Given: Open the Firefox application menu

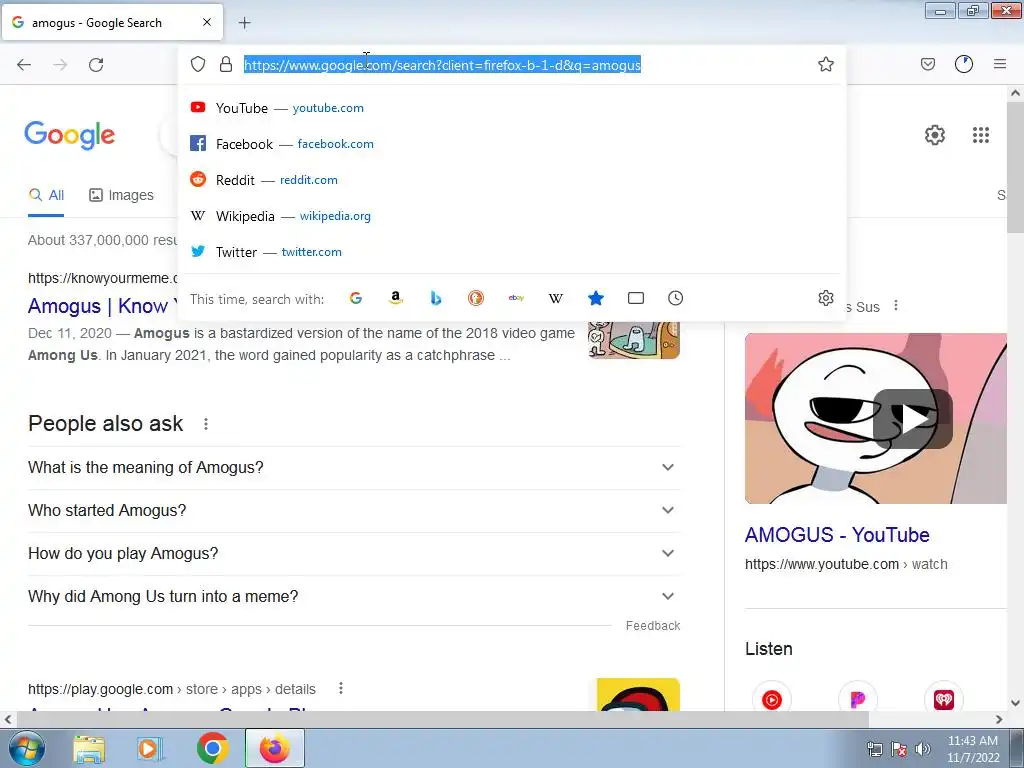Looking at the screenshot, I should coord(1000,64).
